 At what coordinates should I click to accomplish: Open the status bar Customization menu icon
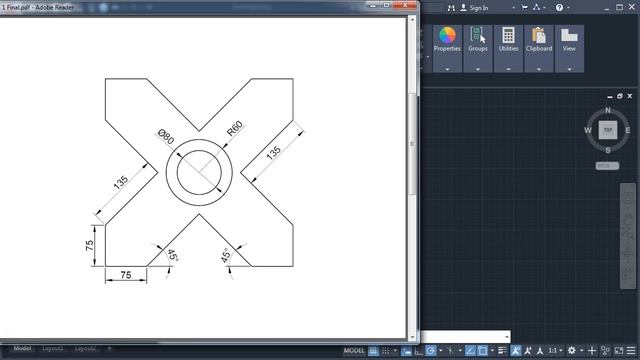point(631,350)
